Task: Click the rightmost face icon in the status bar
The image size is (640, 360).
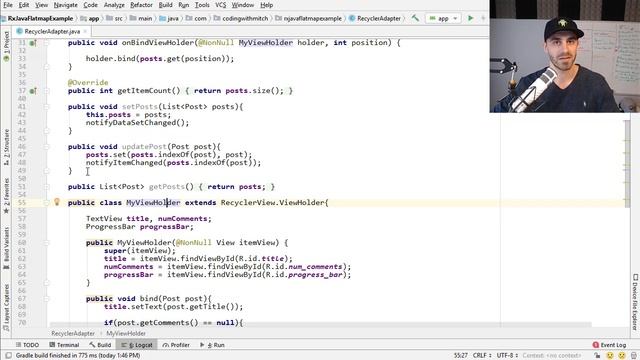Action: click(x=622, y=356)
